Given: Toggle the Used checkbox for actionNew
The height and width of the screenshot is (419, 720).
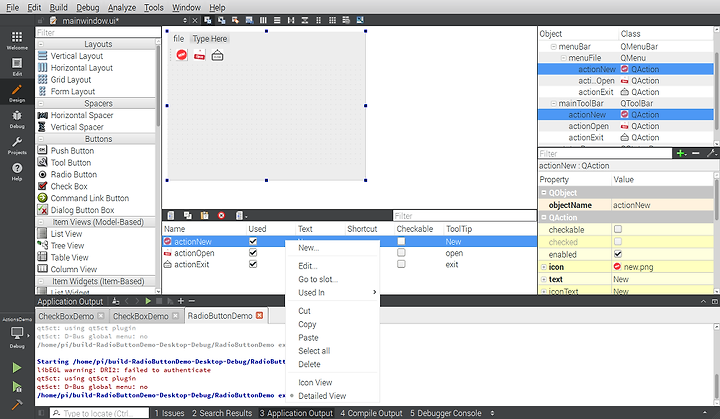Looking at the screenshot, I should pyautogui.click(x=253, y=241).
